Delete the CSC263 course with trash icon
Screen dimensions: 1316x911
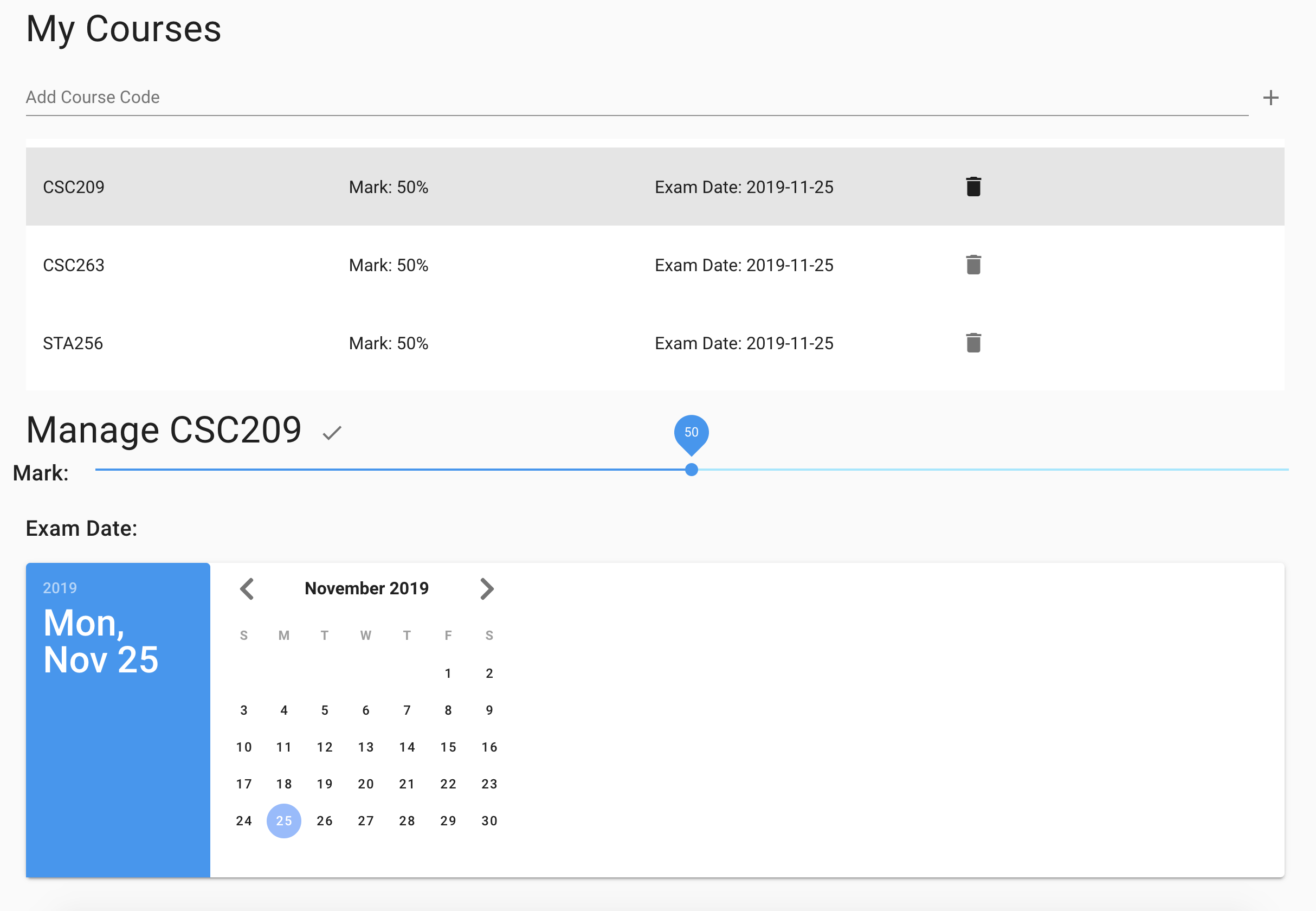(x=973, y=265)
